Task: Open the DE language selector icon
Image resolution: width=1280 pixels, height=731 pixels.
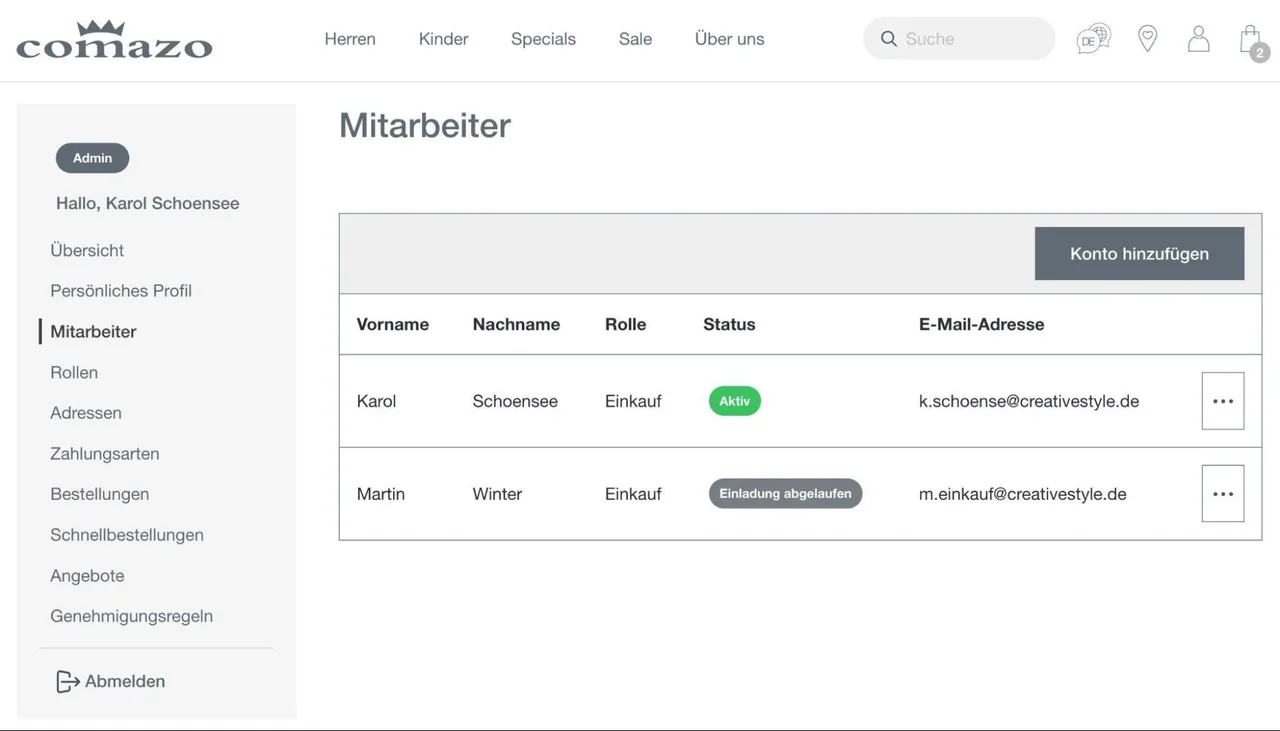Action: [1093, 39]
